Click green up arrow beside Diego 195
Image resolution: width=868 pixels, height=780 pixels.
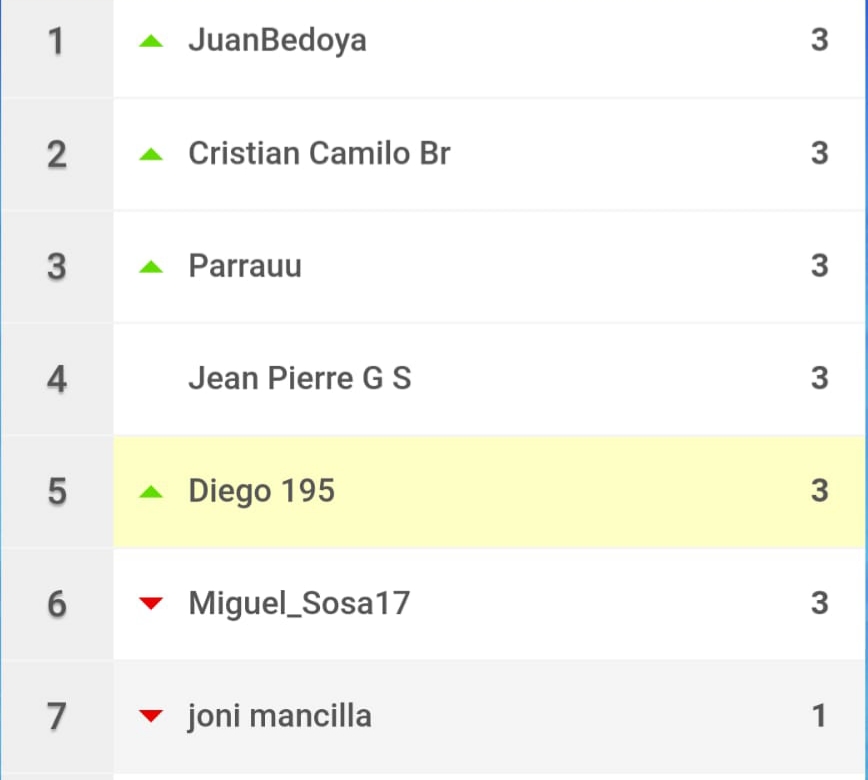click(151, 492)
